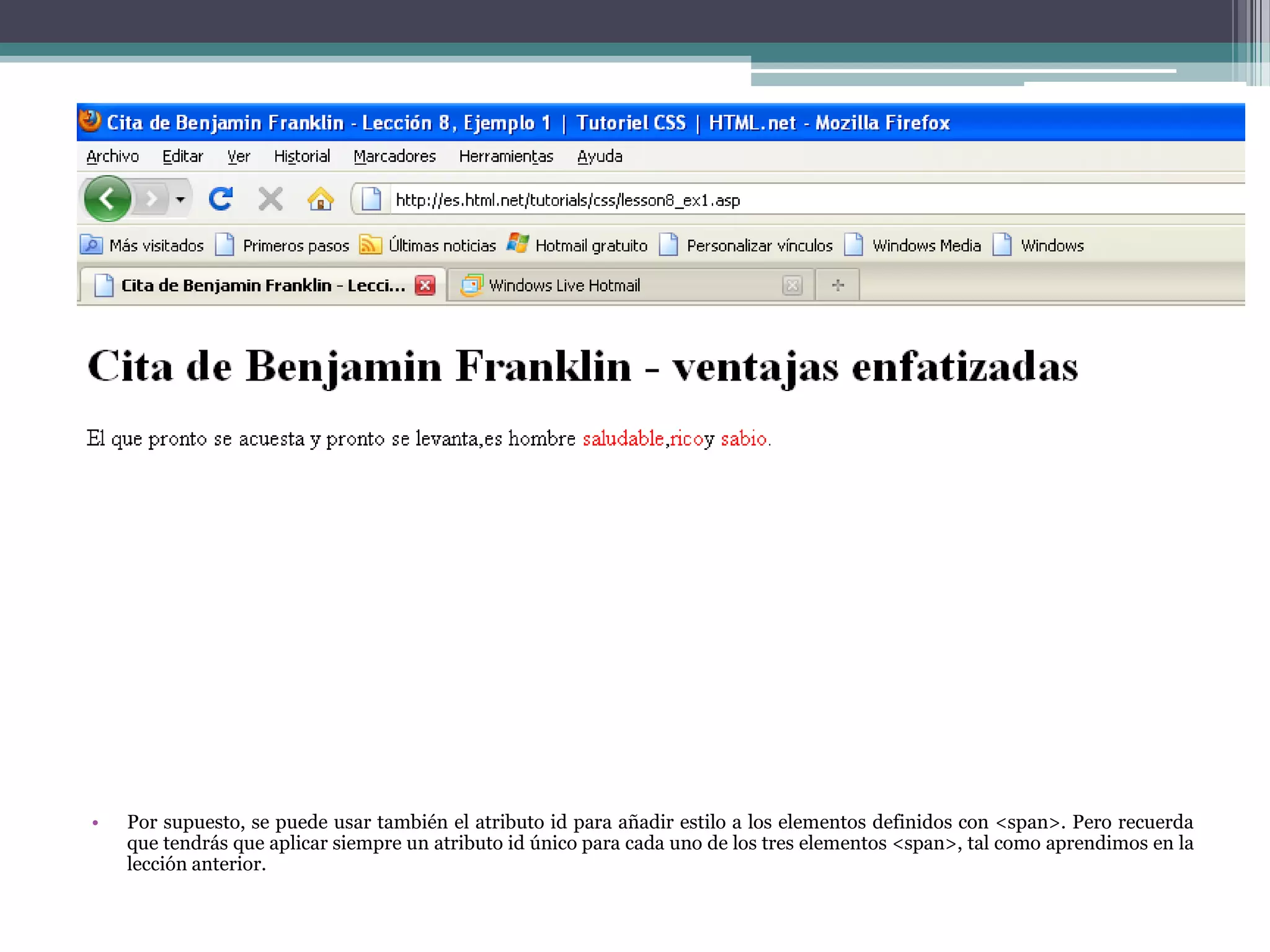Open the Ver menu

point(238,156)
